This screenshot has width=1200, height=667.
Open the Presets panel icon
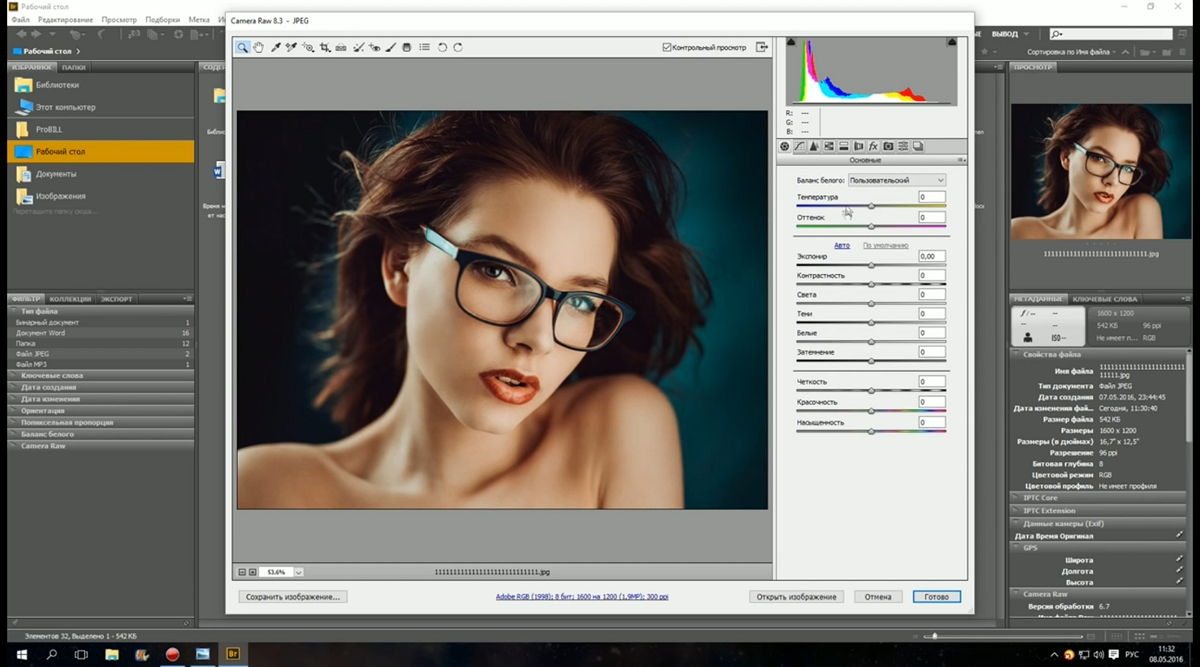click(903, 146)
